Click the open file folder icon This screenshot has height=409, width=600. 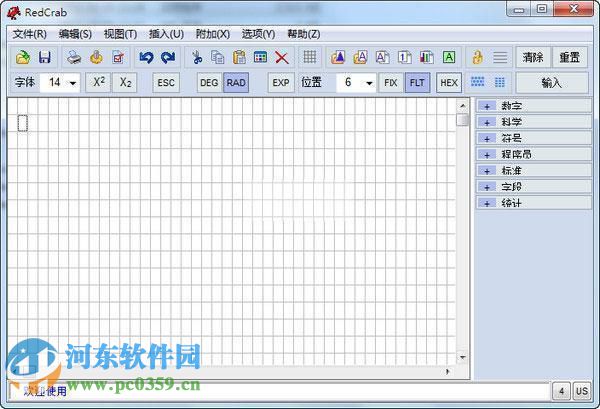tap(23, 57)
